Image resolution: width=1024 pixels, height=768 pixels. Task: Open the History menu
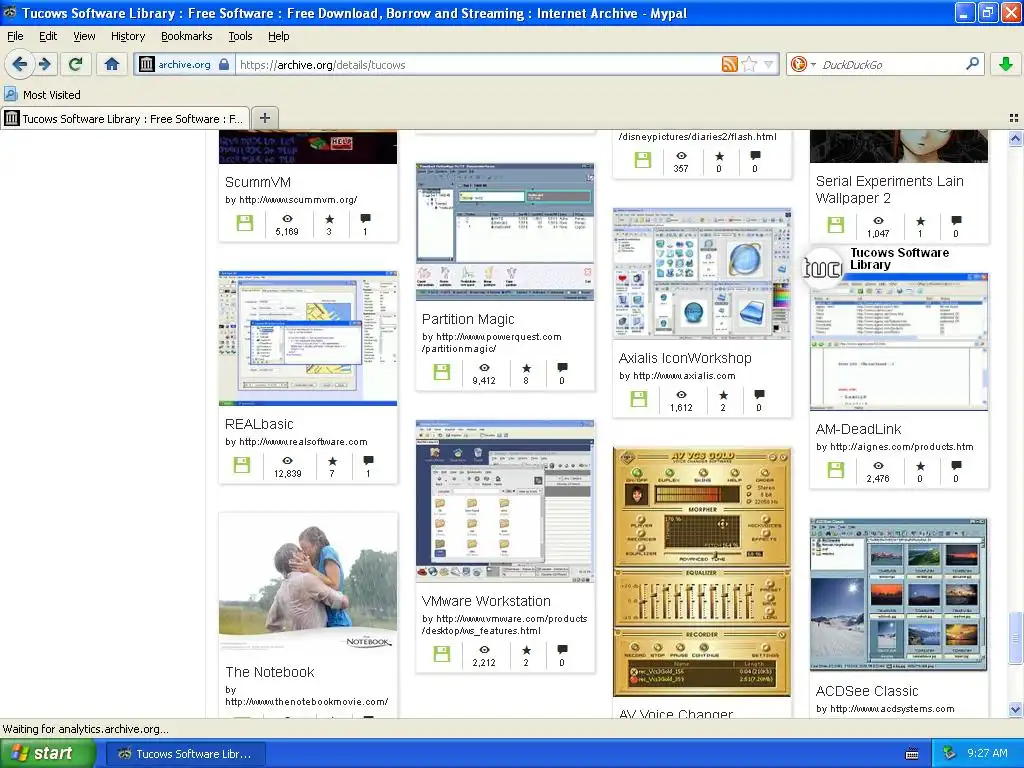pos(128,36)
